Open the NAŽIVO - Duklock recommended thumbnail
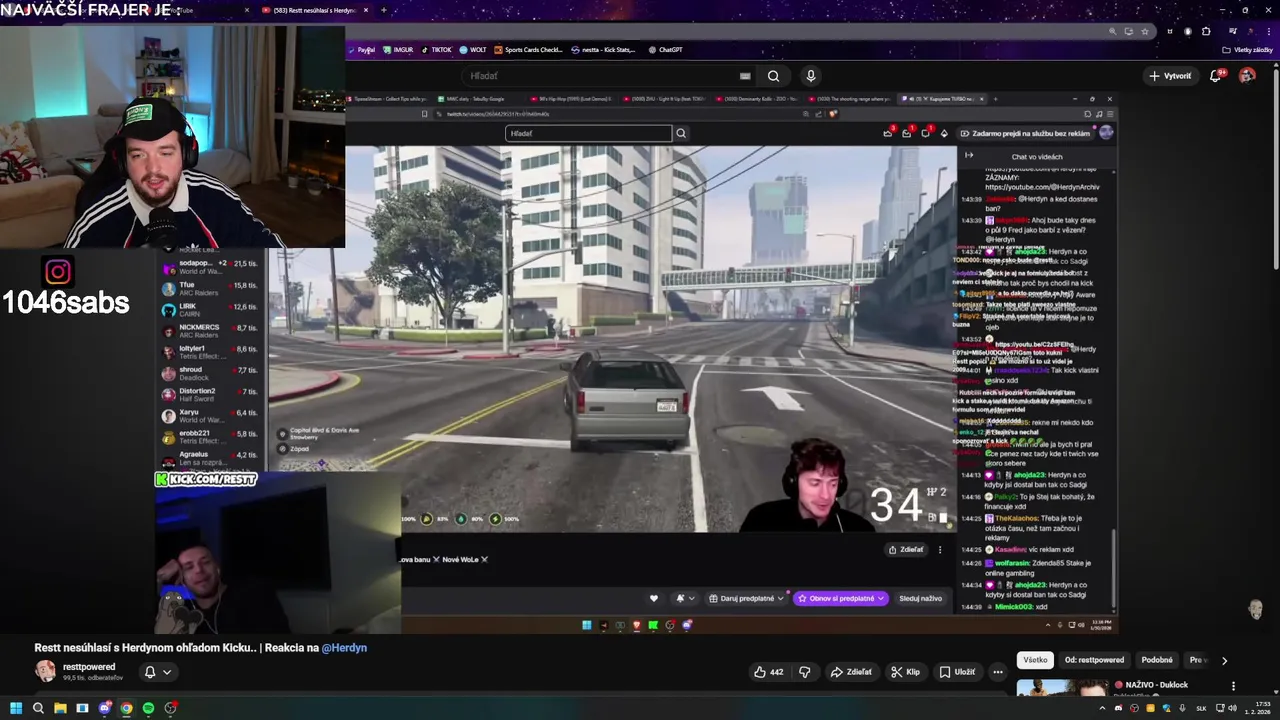1280x720 pixels. click(1062, 688)
